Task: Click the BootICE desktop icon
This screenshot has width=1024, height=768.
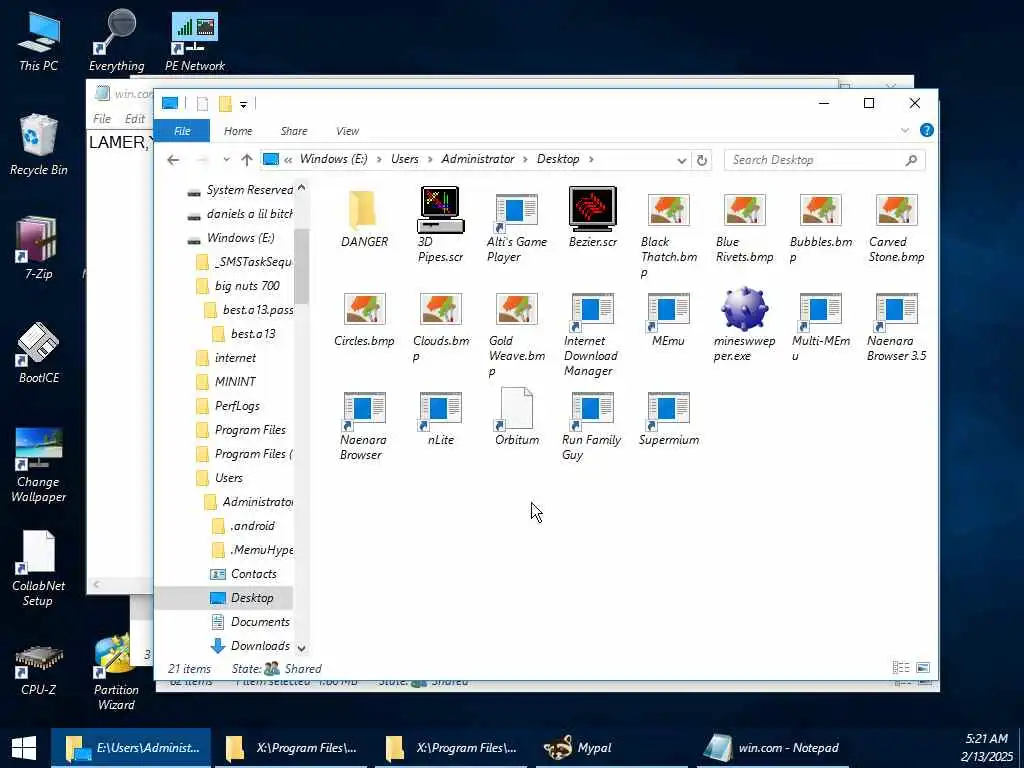Action: (x=38, y=353)
